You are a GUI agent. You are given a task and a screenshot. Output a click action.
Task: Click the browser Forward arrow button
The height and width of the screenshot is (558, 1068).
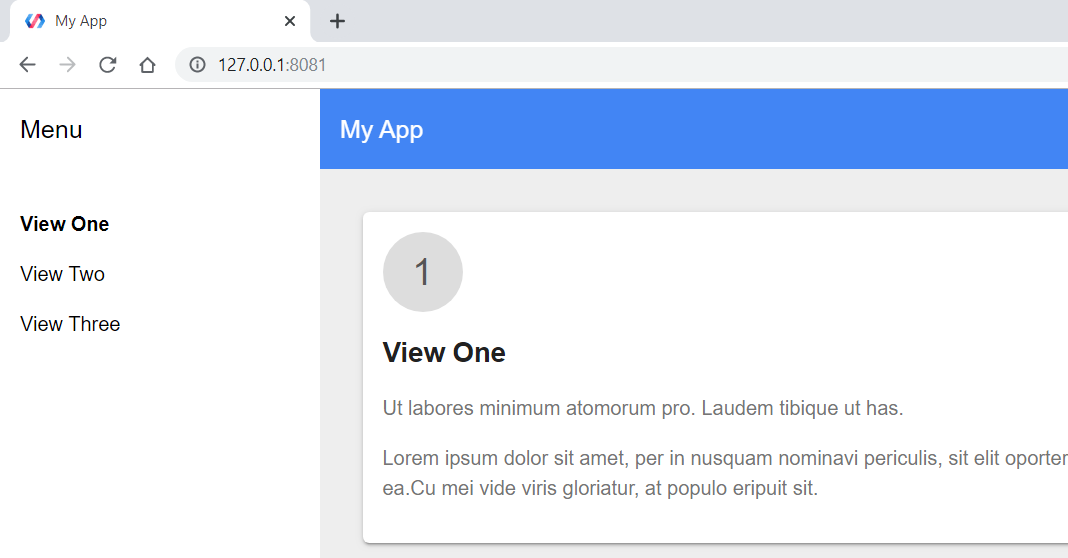pos(67,65)
